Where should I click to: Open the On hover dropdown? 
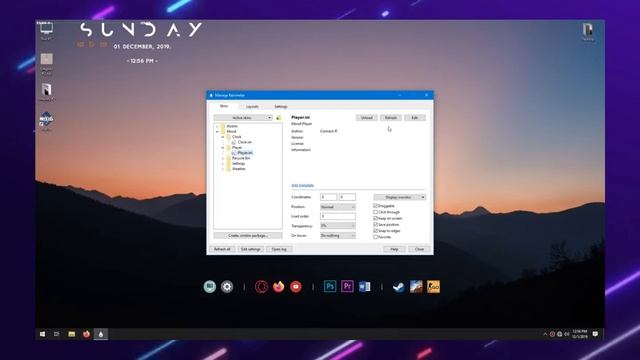338,236
